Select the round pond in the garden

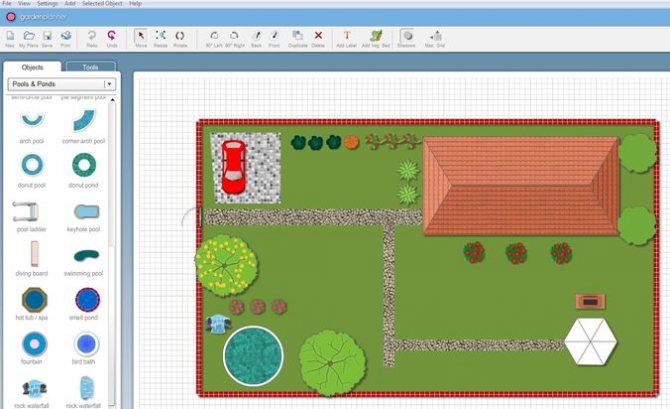(252, 356)
